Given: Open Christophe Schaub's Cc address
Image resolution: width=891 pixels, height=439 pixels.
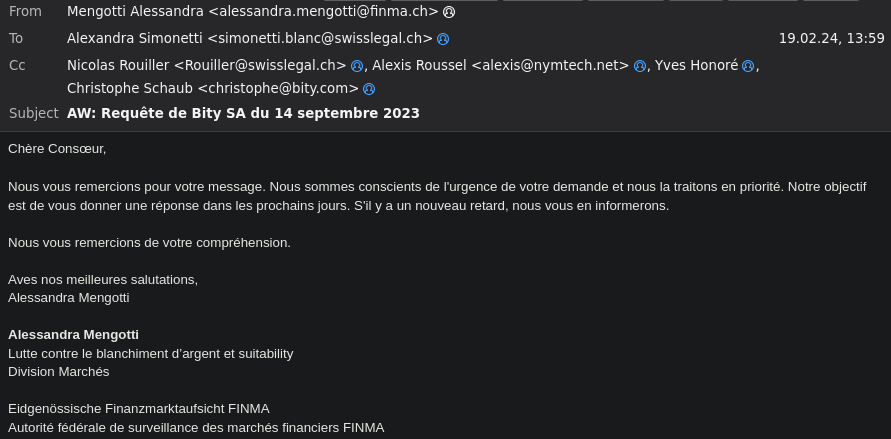Looking at the screenshot, I should [212, 89].
